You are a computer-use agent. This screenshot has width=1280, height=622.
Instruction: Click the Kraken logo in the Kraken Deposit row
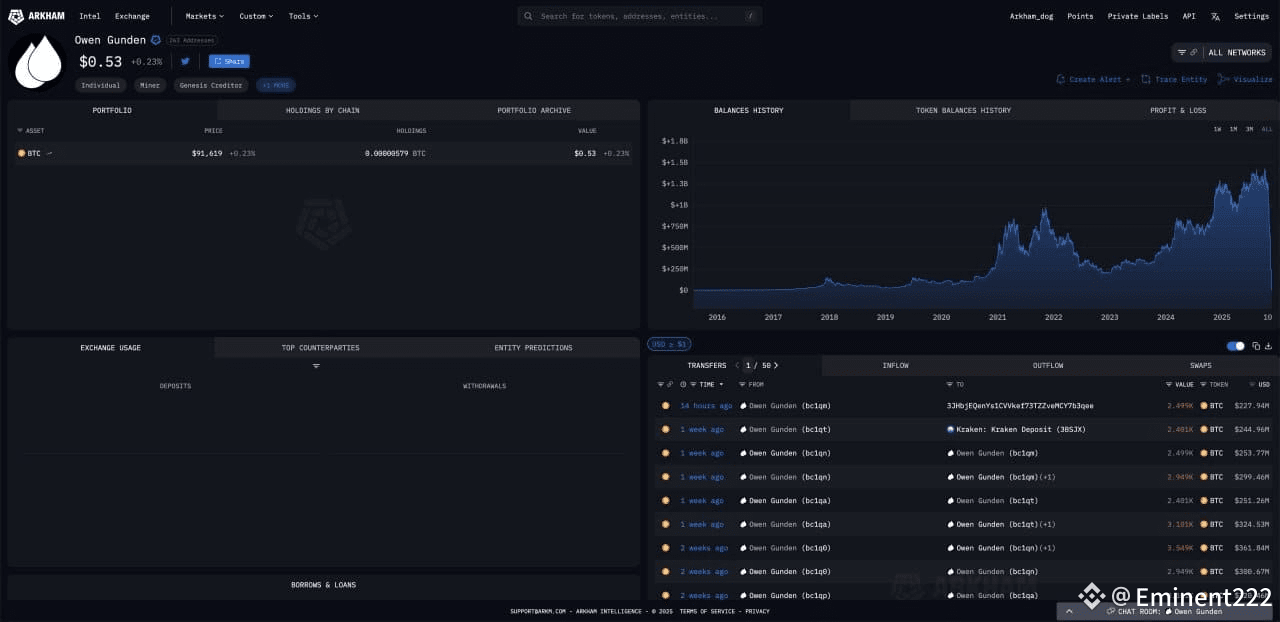coord(950,429)
